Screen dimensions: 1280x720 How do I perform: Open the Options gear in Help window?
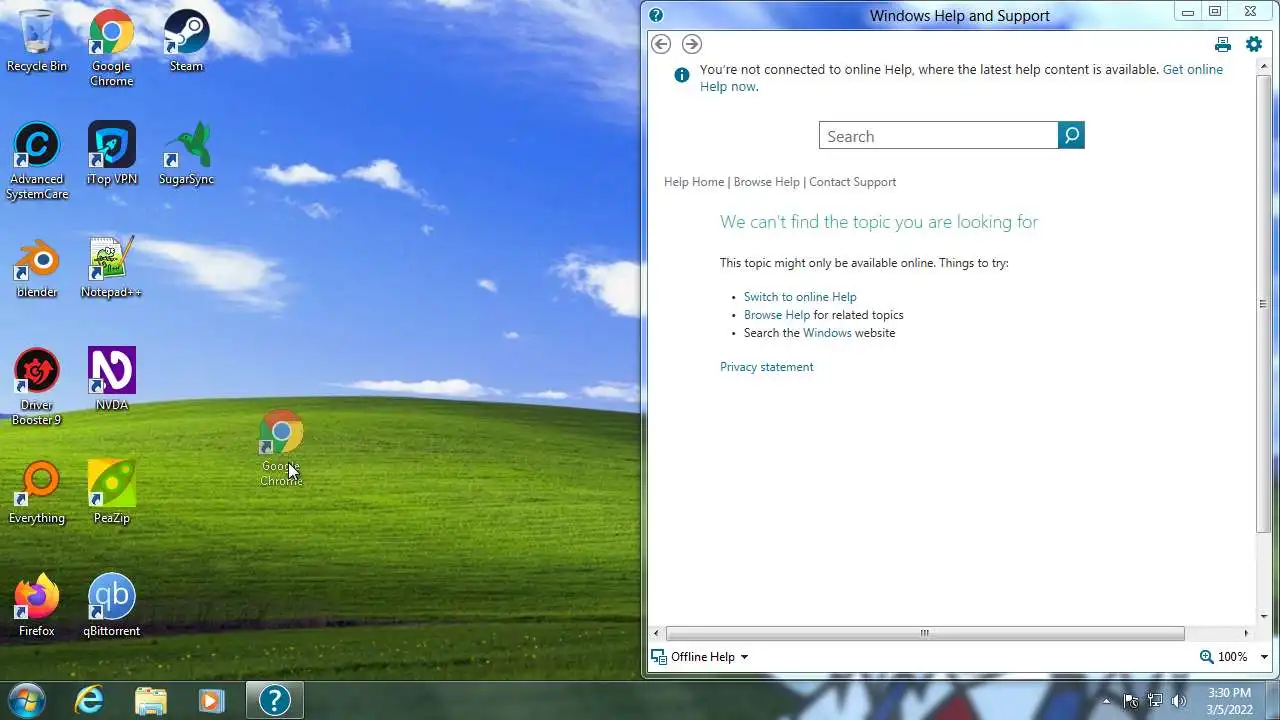click(x=1254, y=44)
